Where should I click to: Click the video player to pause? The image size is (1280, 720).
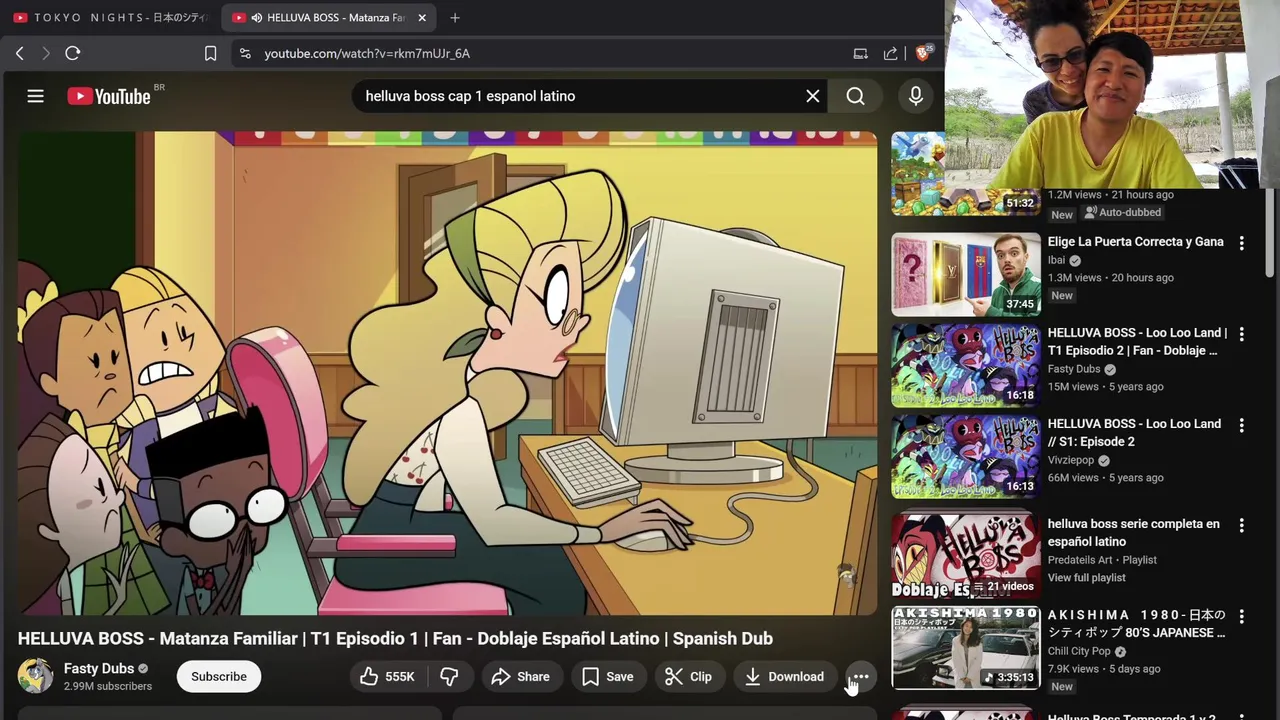pos(447,372)
